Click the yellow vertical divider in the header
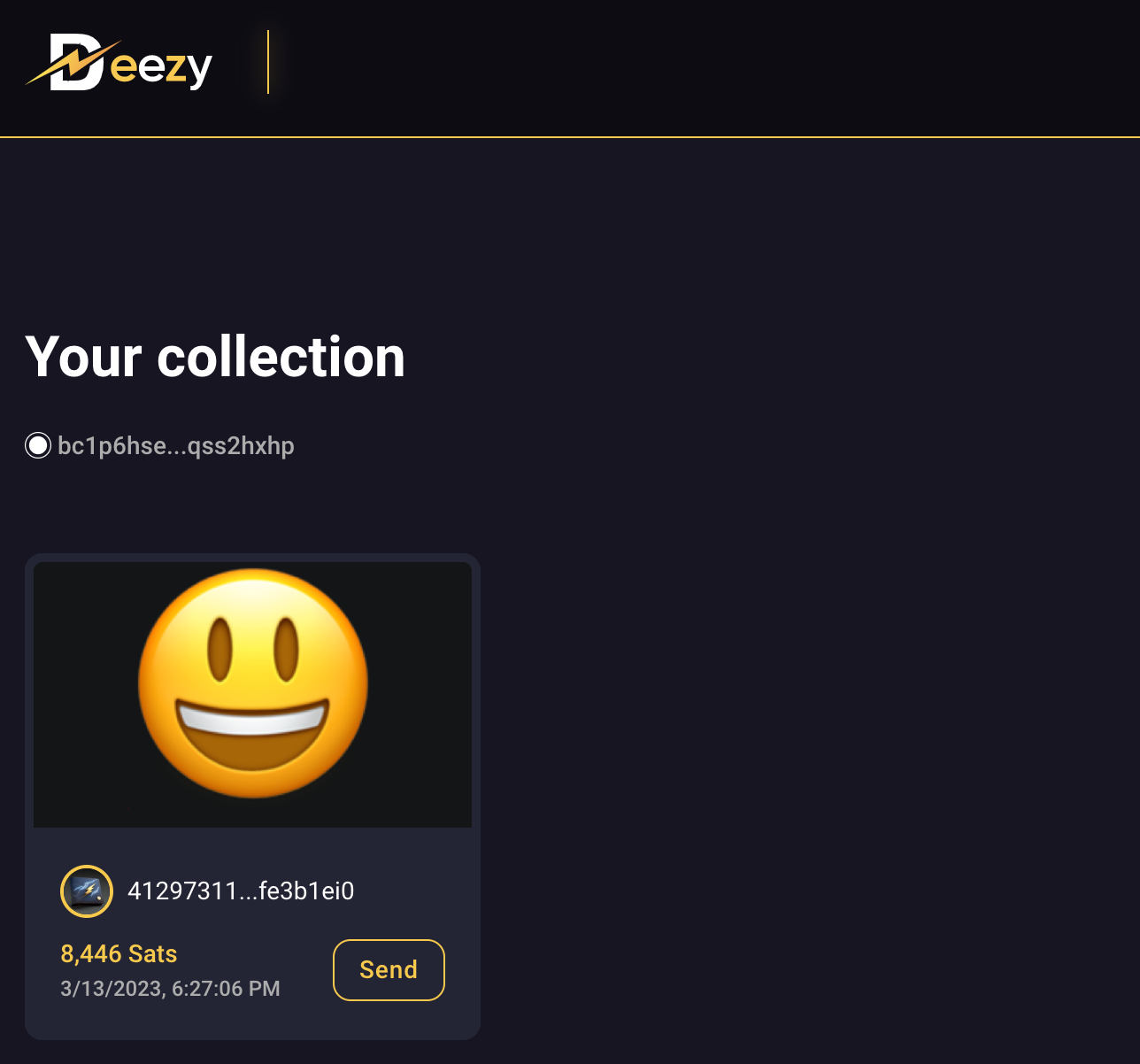Screen dimensions: 1140x1064 268,62
